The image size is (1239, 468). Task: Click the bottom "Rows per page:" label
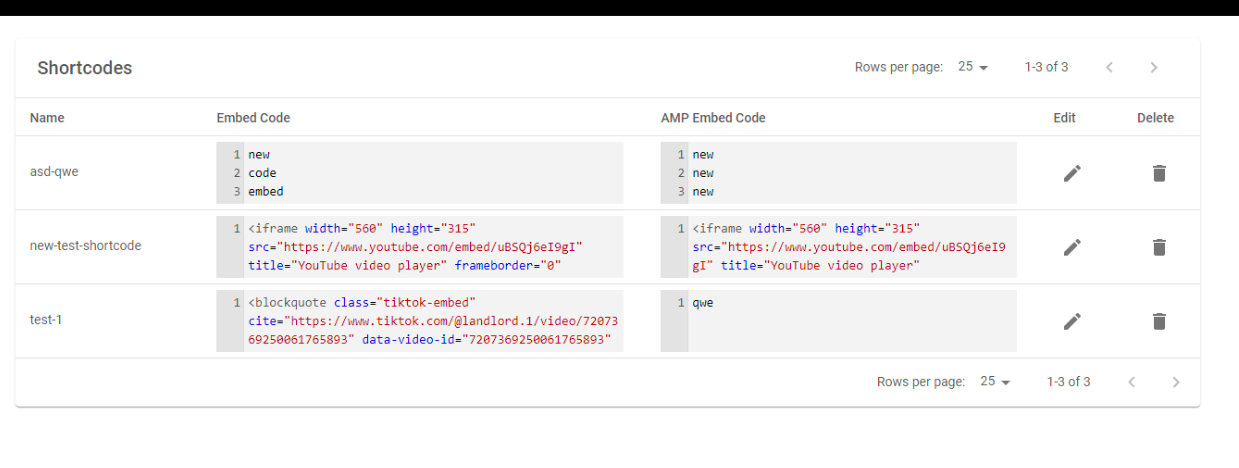point(921,382)
